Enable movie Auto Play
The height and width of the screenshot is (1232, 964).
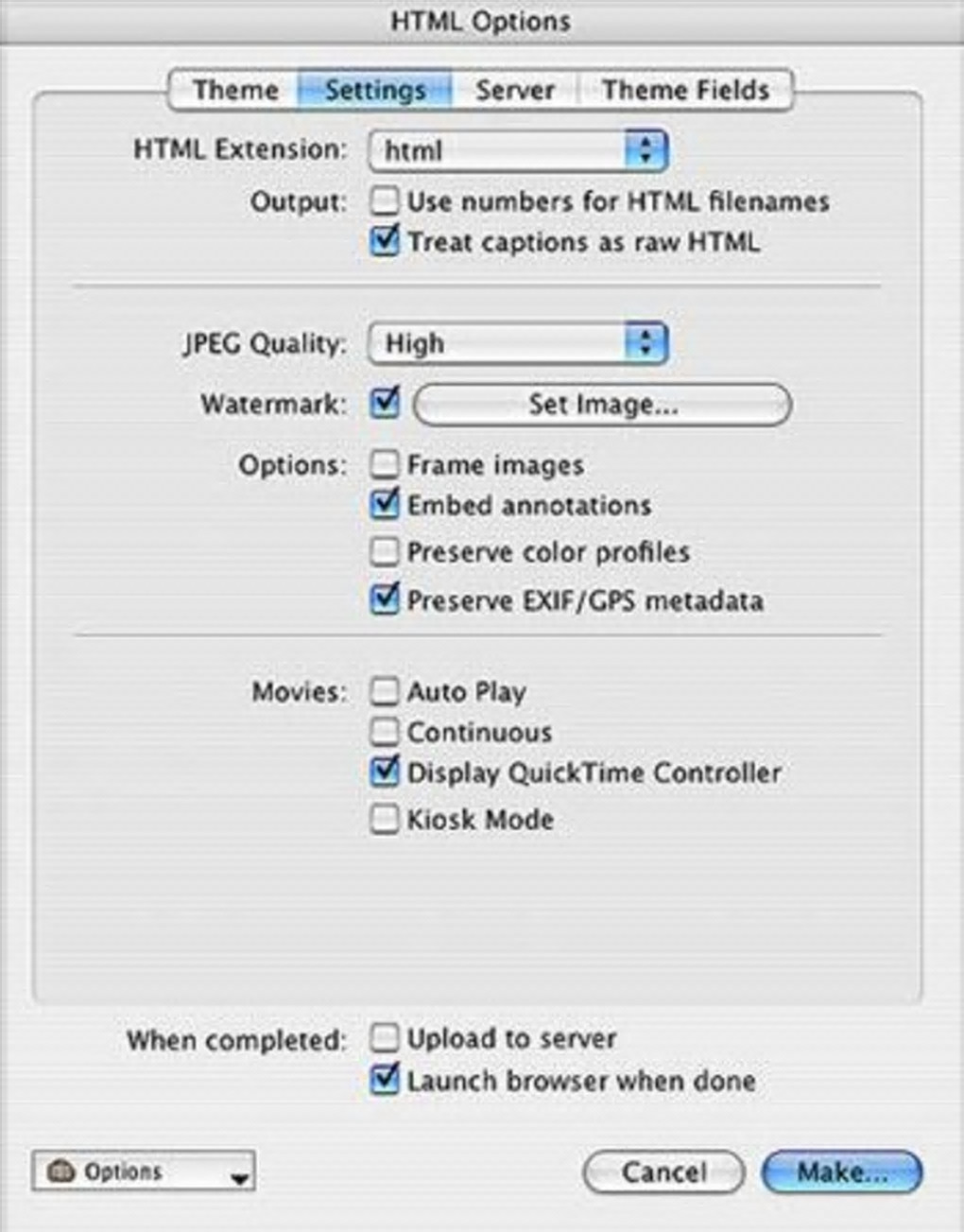[385, 691]
